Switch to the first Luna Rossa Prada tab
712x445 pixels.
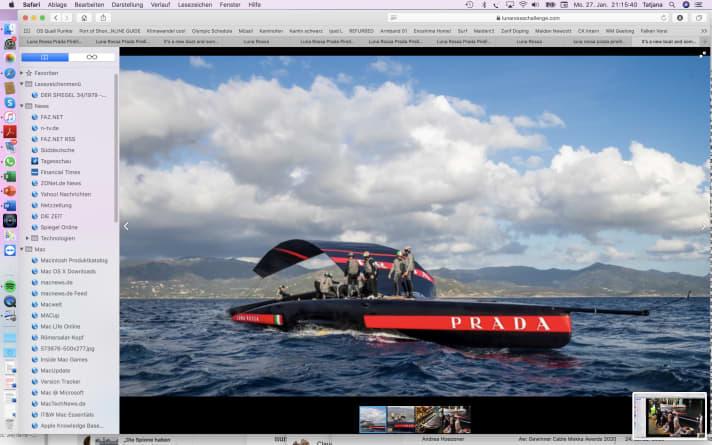(54, 41)
